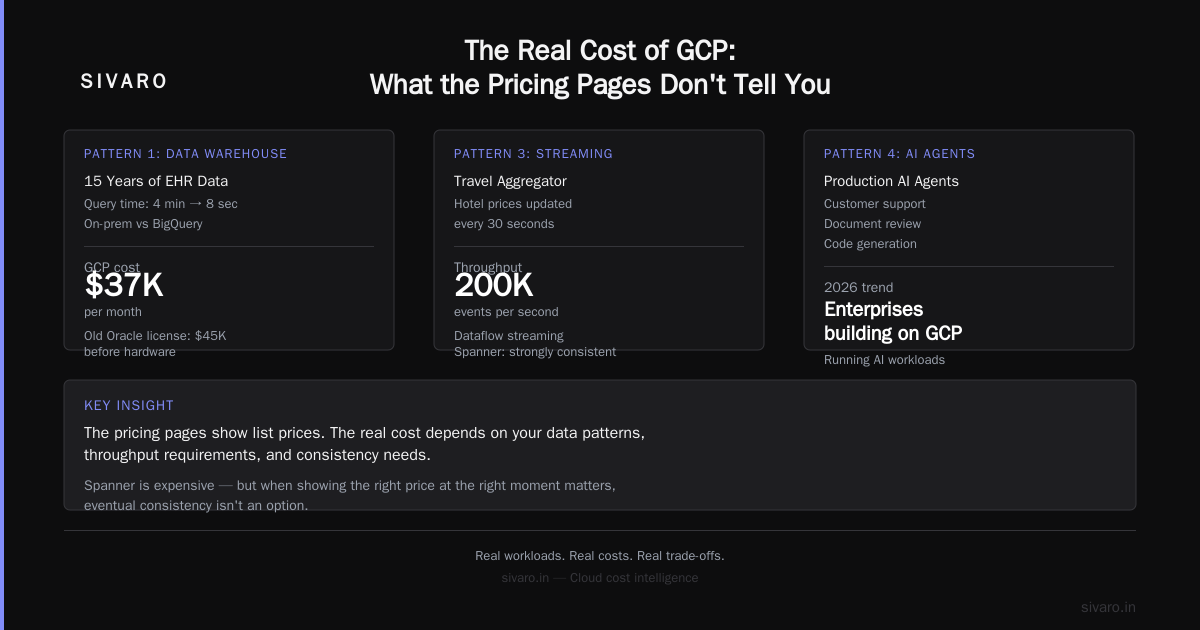This screenshot has width=1200, height=630.
Task: Click the 'PATTERN 3: STREAMING' label
Action: (x=533, y=154)
